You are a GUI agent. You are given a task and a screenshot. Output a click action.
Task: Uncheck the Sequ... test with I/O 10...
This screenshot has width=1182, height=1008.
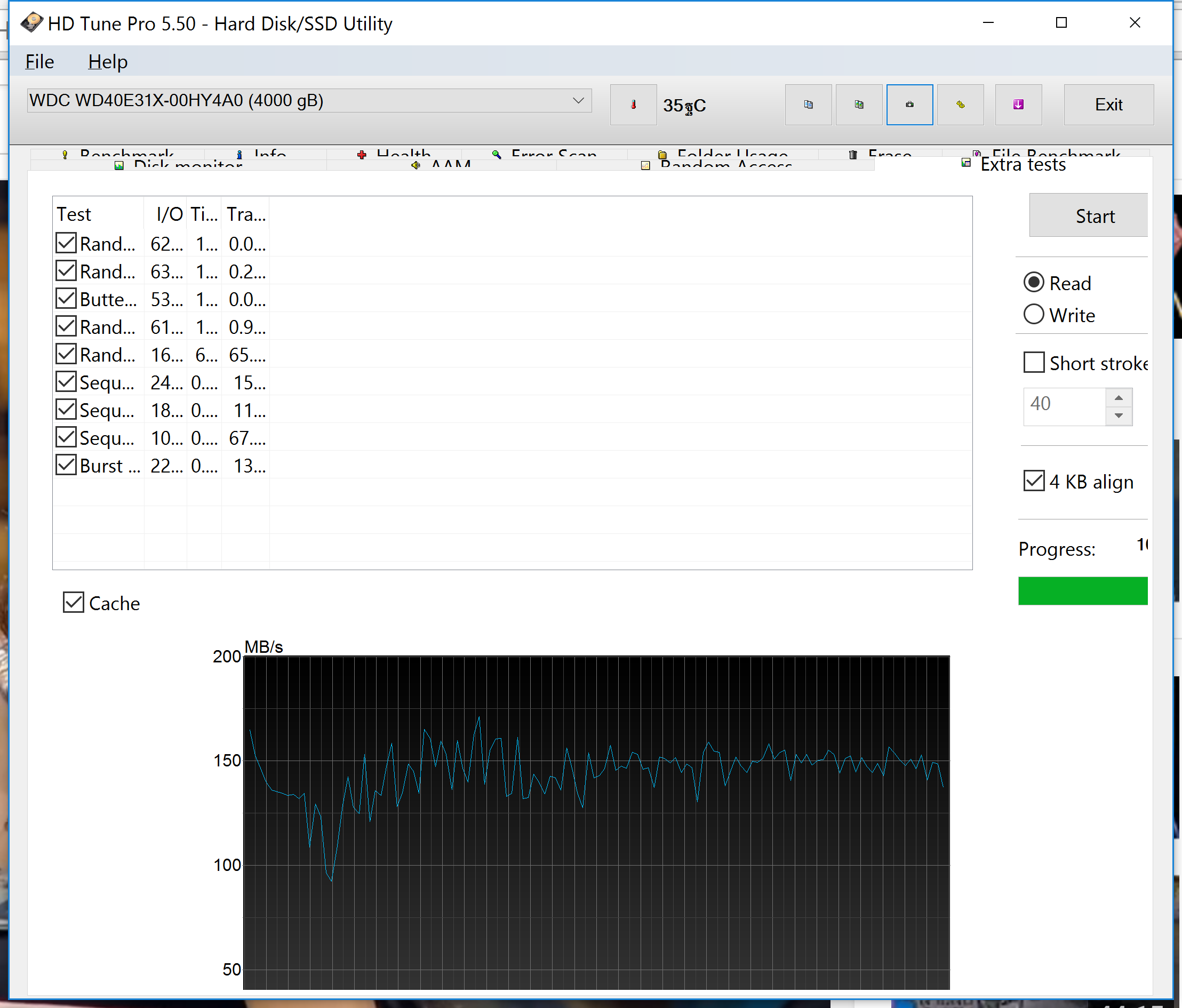point(66,437)
